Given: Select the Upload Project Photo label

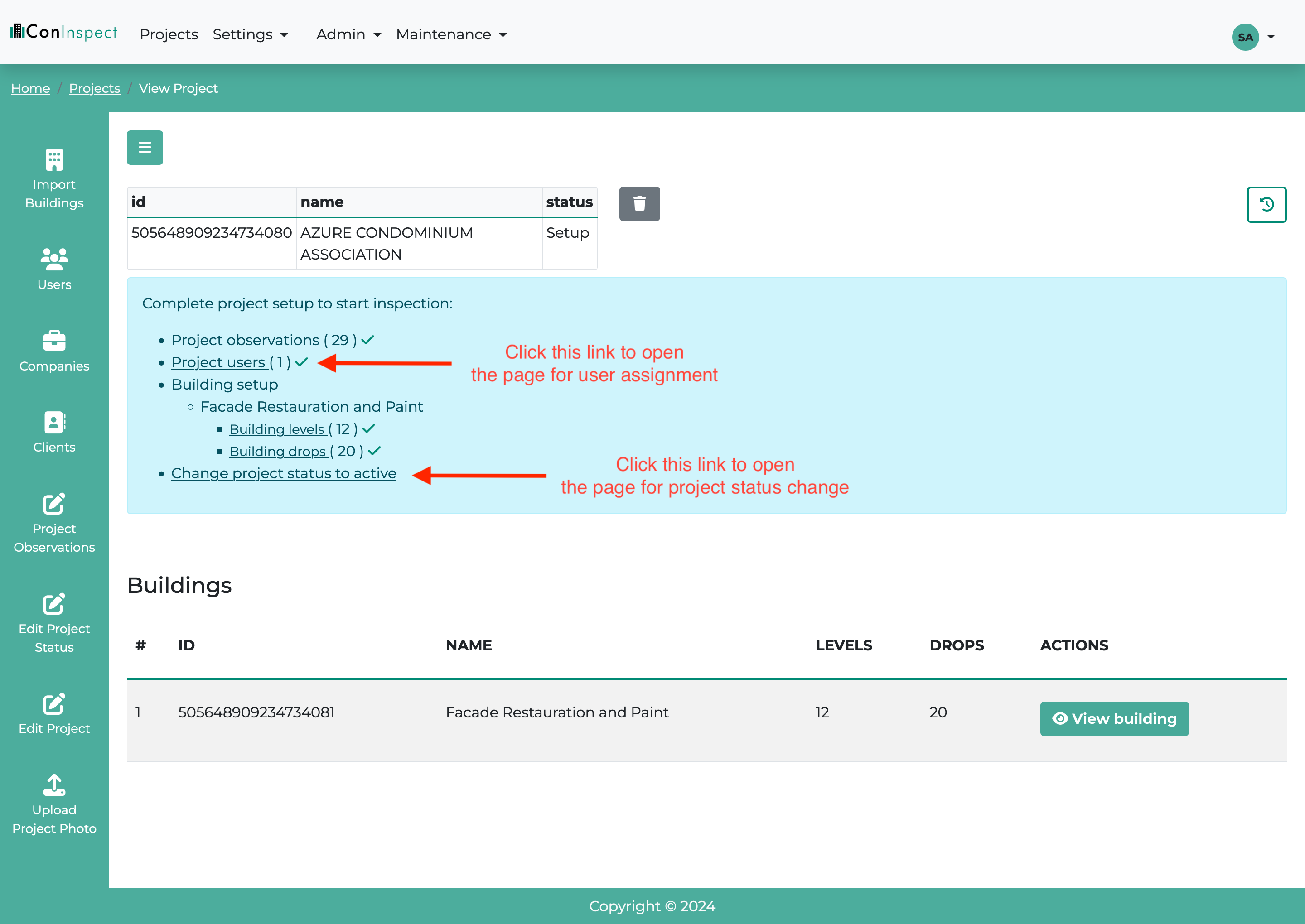Looking at the screenshot, I should pyautogui.click(x=54, y=819).
